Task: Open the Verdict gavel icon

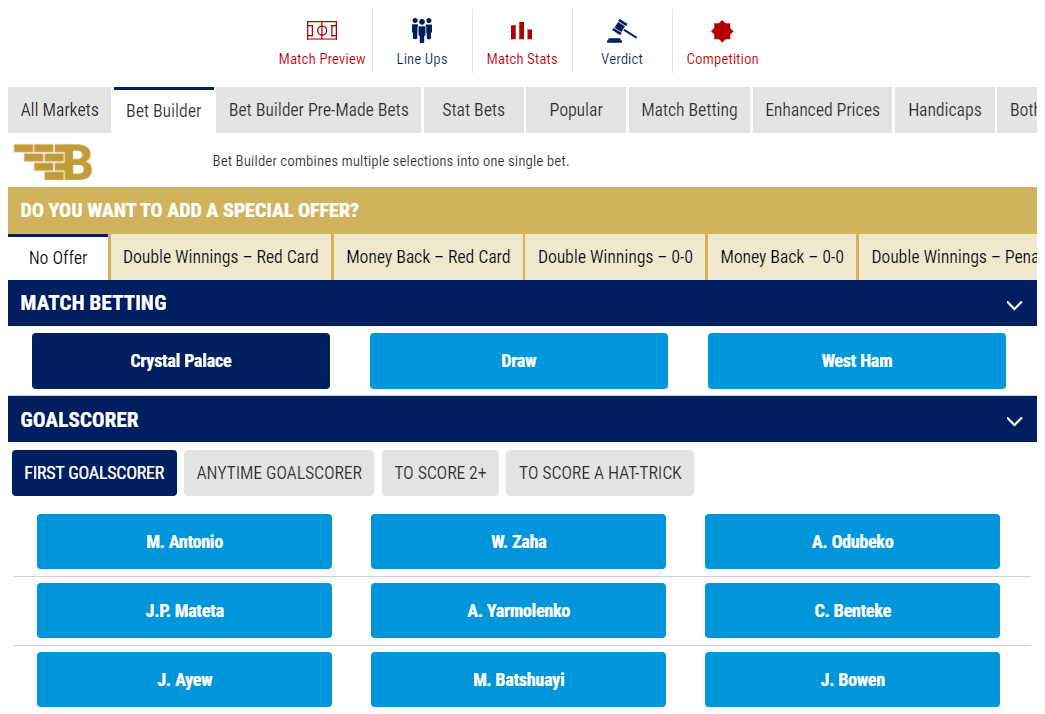Action: (621, 31)
